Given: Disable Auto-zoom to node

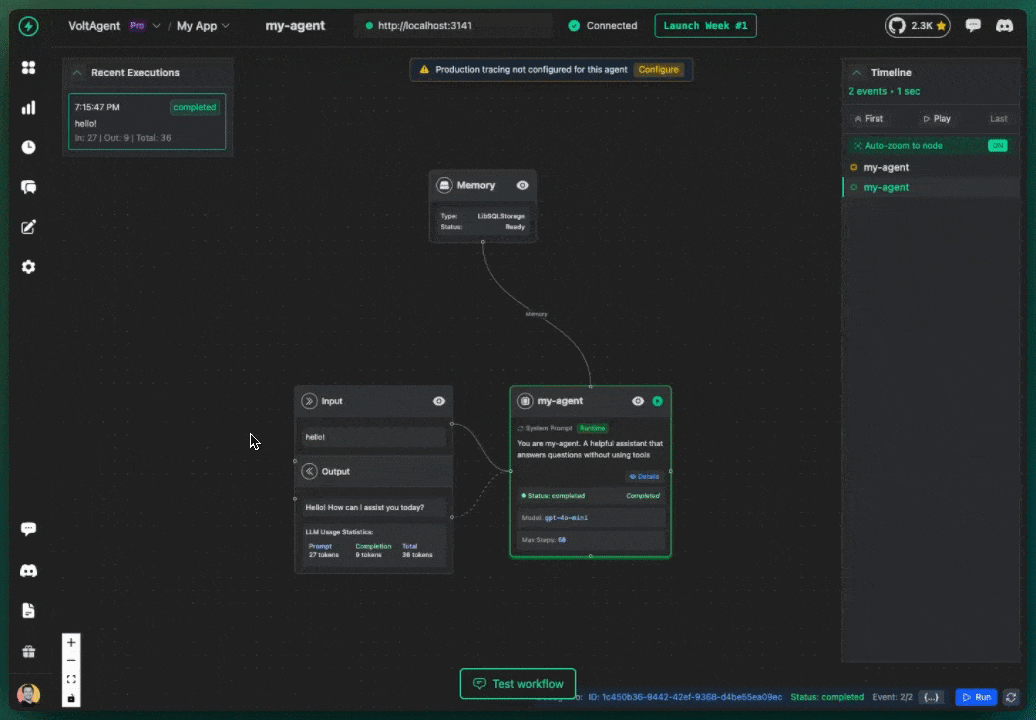Looking at the screenshot, I should click(996, 145).
